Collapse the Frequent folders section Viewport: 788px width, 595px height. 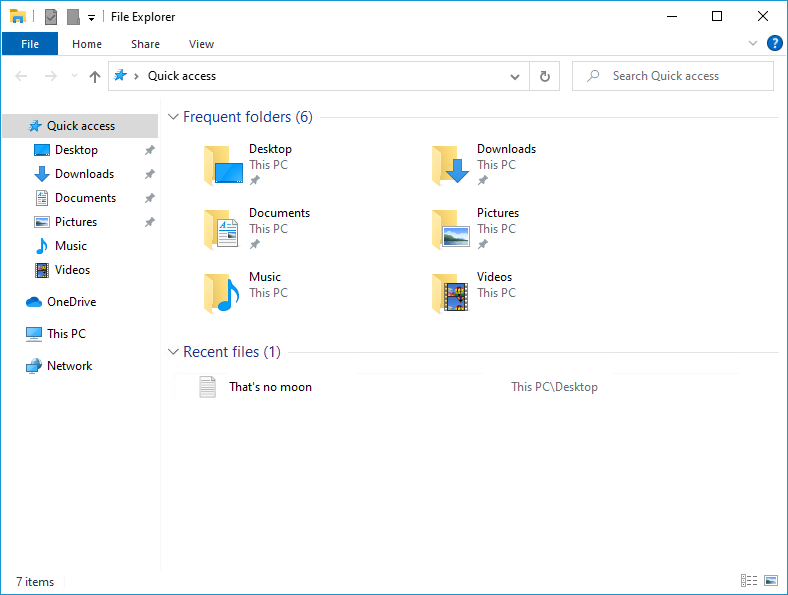click(173, 117)
